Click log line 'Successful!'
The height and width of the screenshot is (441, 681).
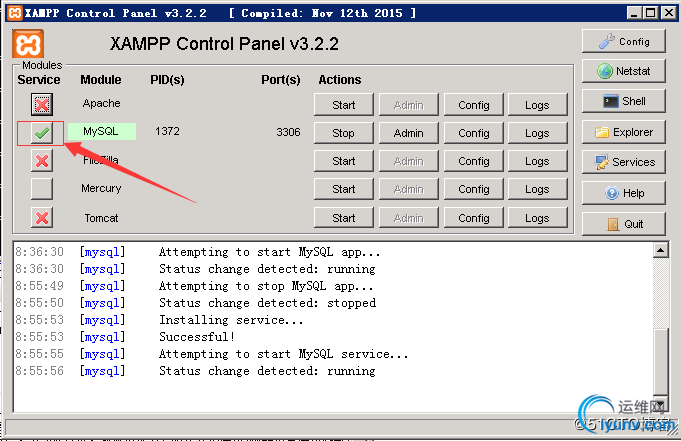197,337
